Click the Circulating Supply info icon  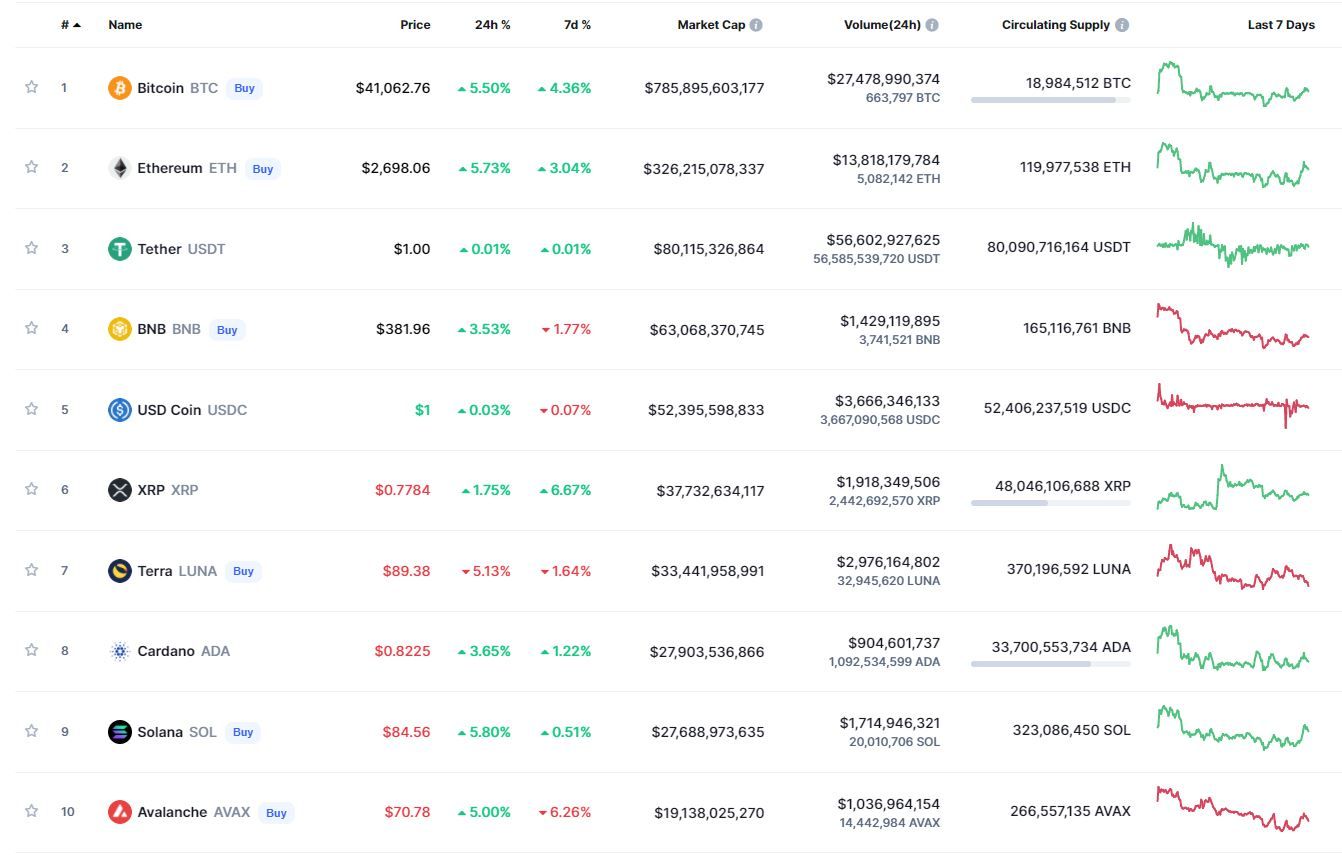[1122, 25]
